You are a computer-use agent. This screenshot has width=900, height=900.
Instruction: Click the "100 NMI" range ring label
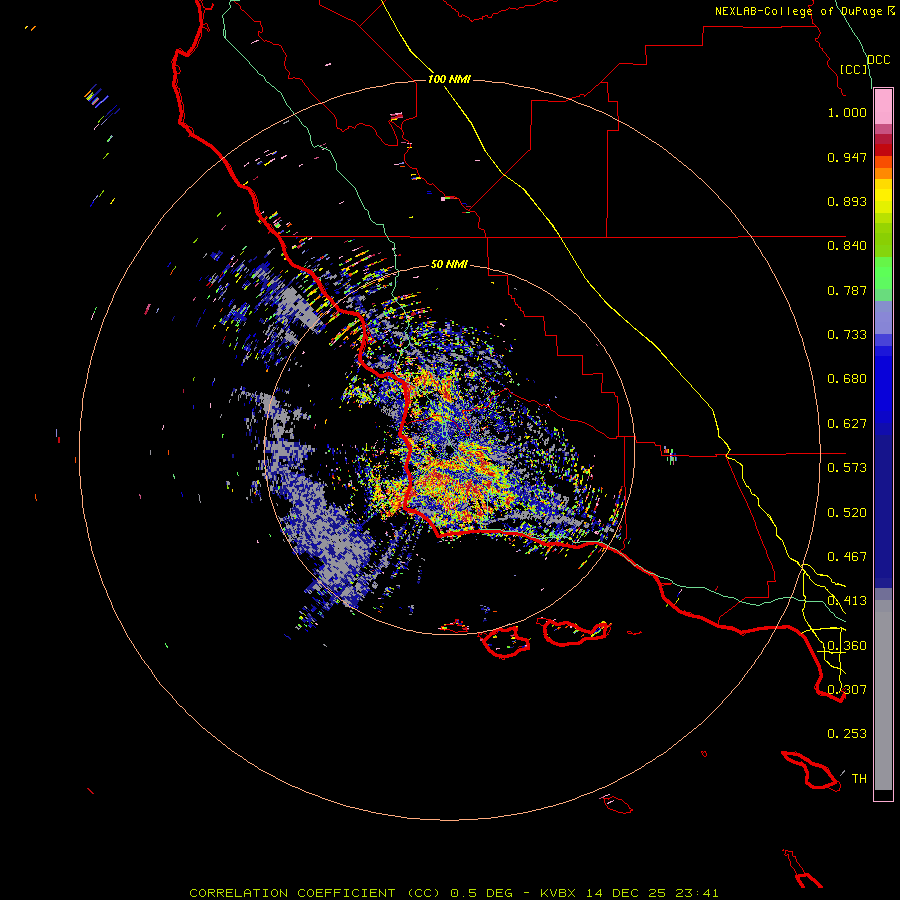pyautogui.click(x=449, y=79)
